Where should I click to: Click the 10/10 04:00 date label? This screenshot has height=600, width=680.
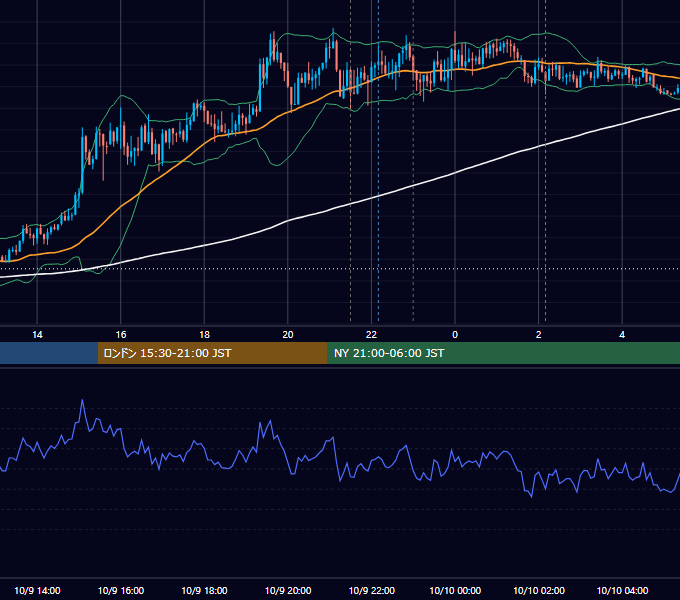(x=622, y=590)
